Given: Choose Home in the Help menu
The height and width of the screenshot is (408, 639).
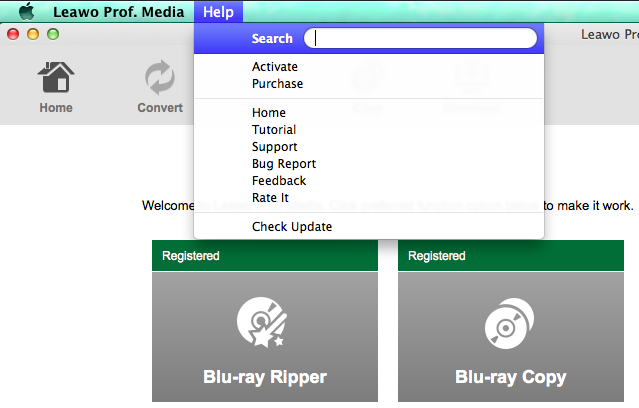Looking at the screenshot, I should 369,112.
